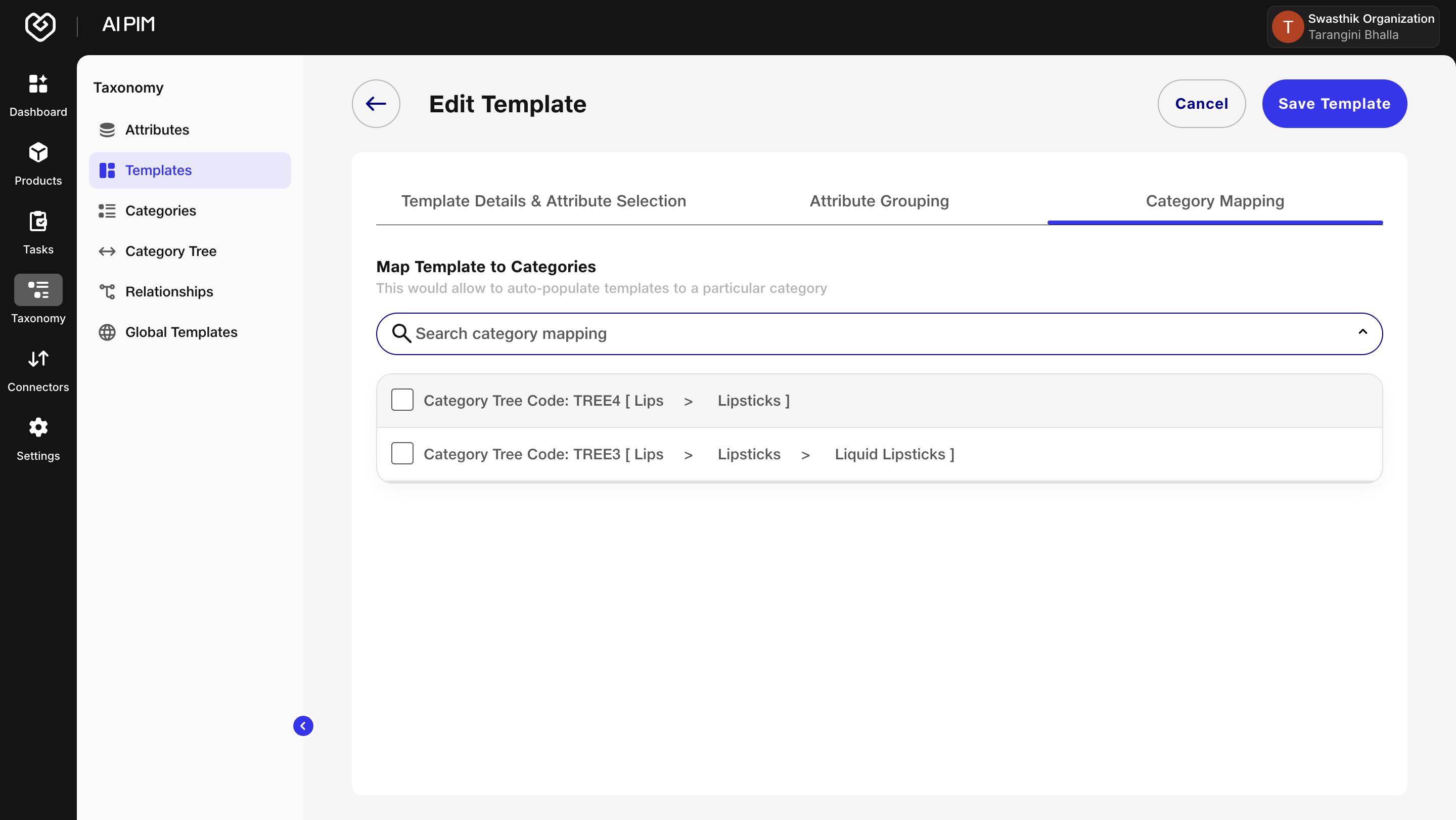Go back using the arrow button
The width and height of the screenshot is (1456, 820).
(x=376, y=104)
